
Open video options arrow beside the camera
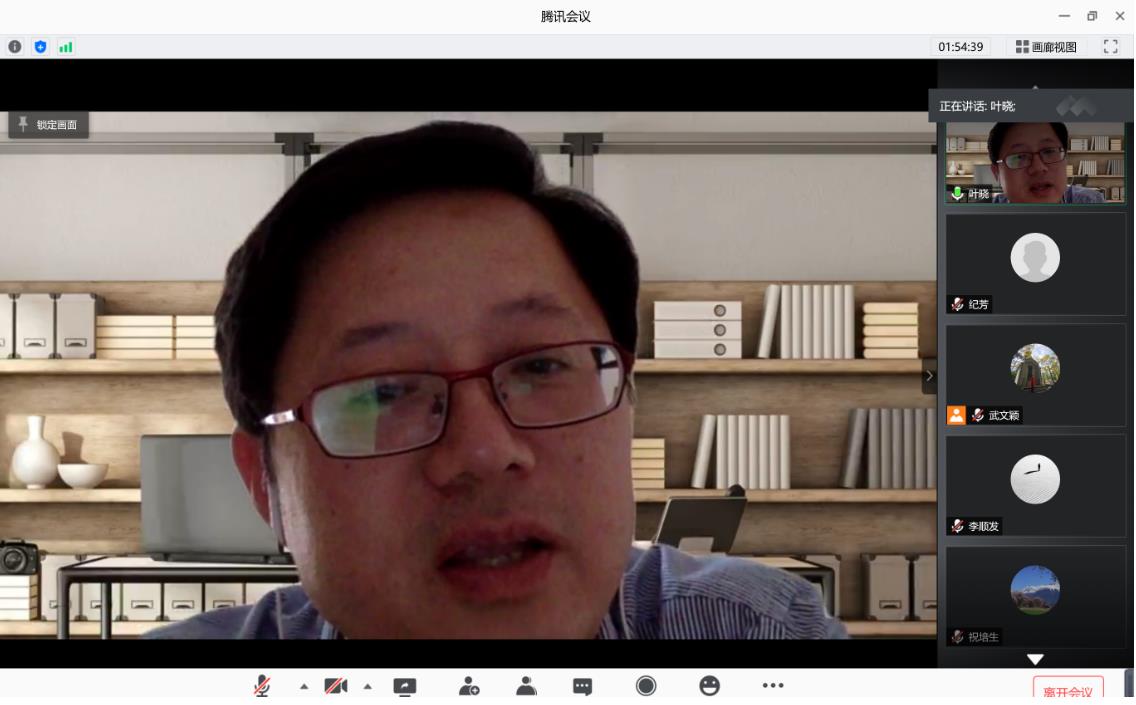click(367, 687)
